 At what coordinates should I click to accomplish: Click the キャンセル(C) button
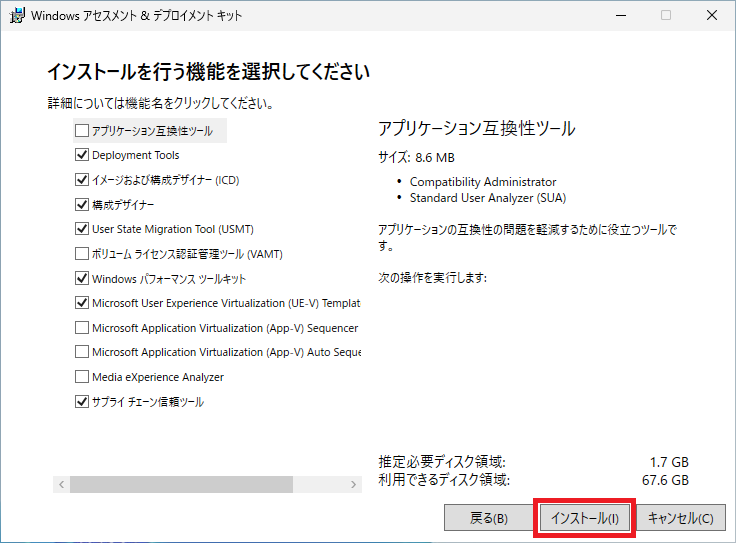click(x=681, y=518)
